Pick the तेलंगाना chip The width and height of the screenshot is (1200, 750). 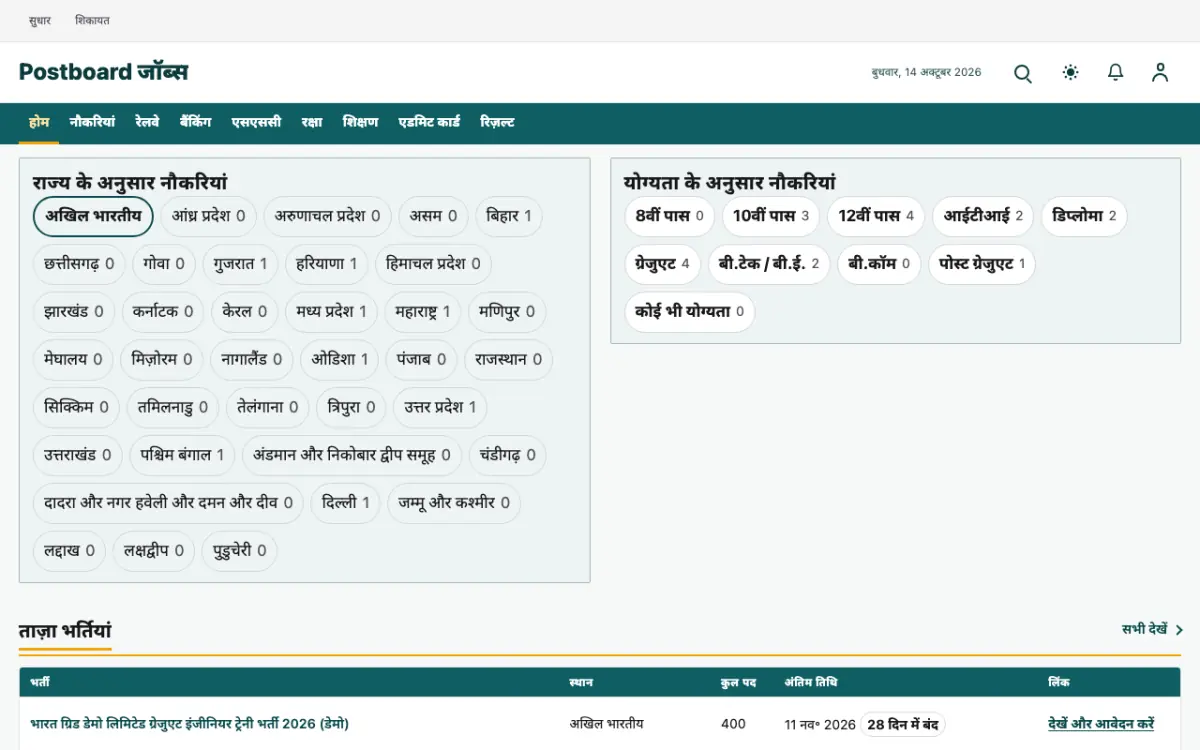click(267, 407)
